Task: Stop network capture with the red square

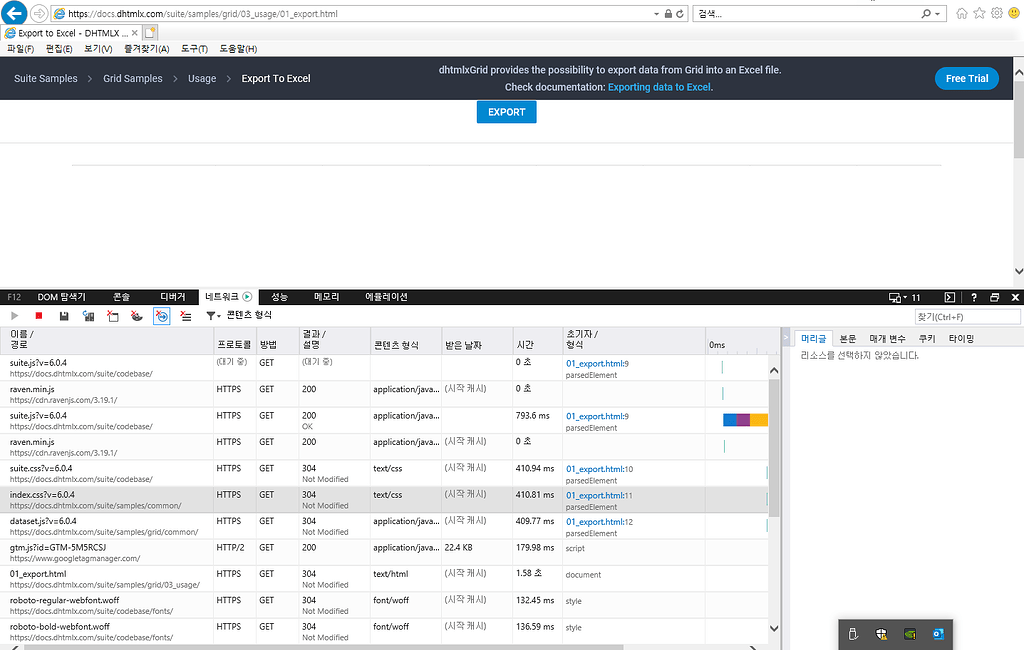Action: tap(39, 316)
